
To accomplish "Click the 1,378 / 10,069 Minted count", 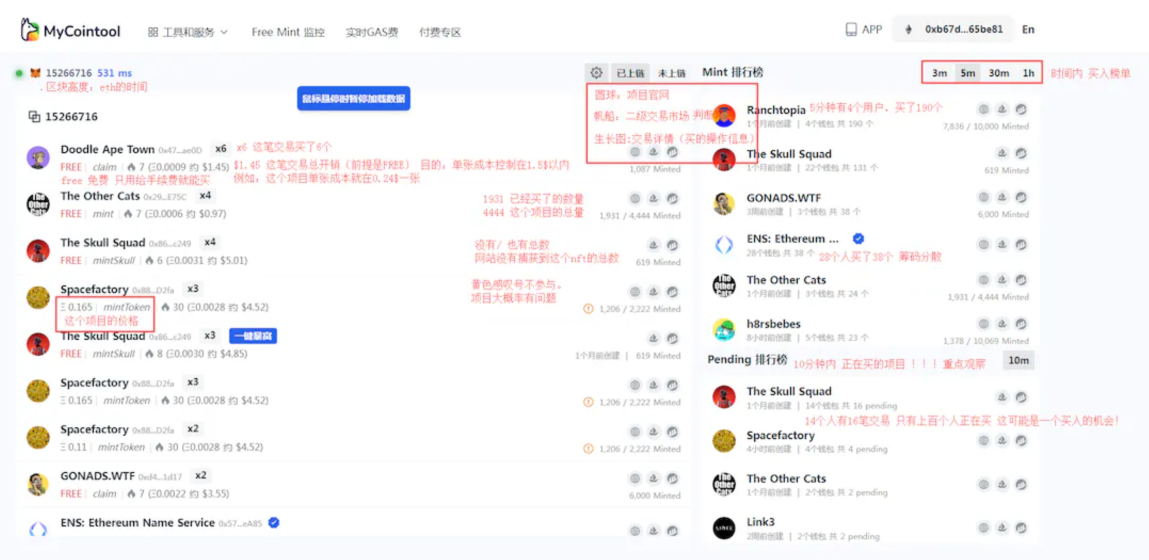I will pos(986,341).
